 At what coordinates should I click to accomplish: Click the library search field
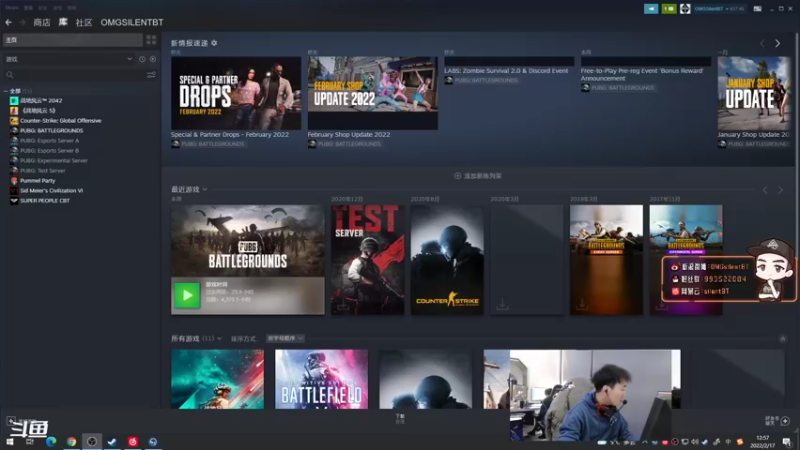74,74
